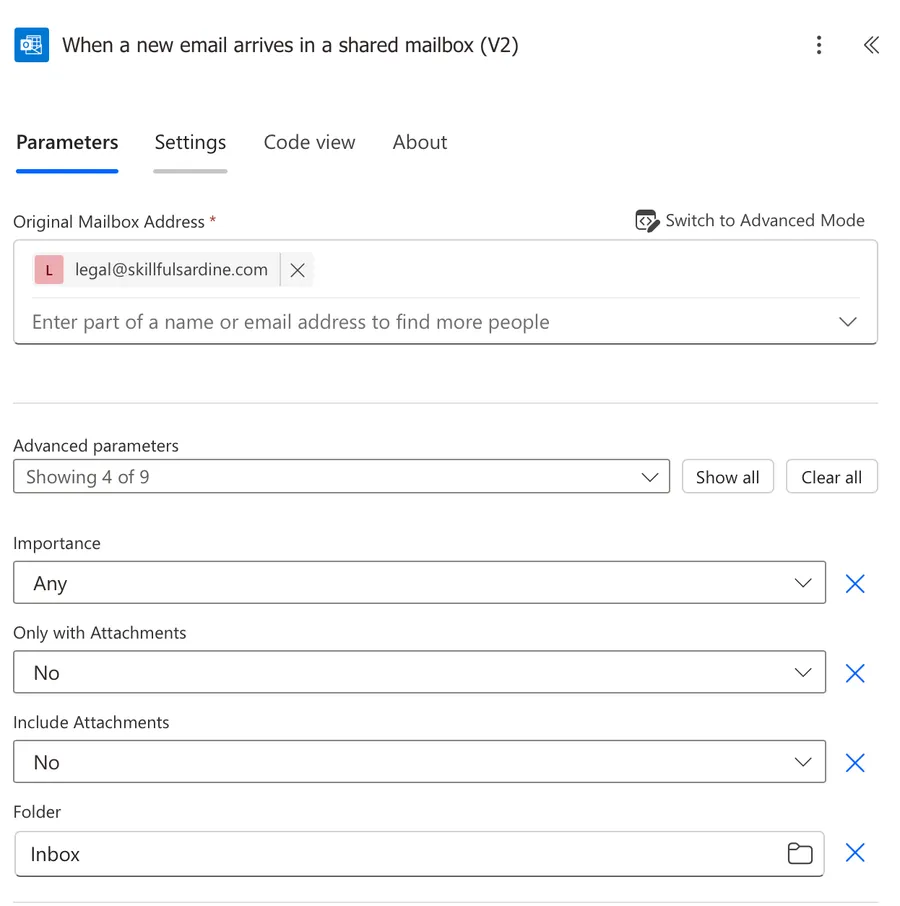This screenshot has height=906, width=900.
Task: Switch to the Settings tab
Action: point(190,142)
